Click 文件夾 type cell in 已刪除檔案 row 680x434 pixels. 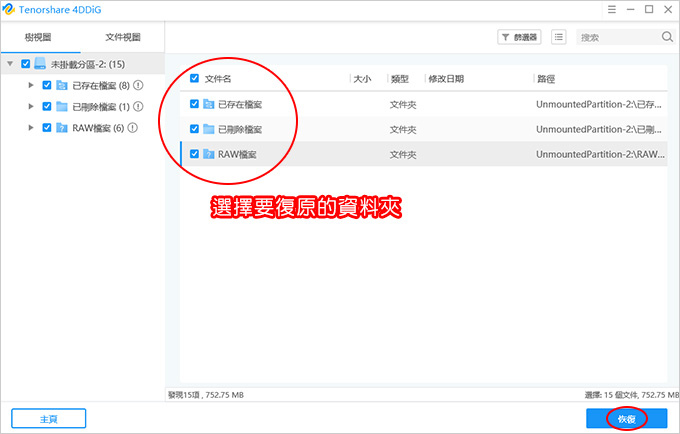pos(403,130)
